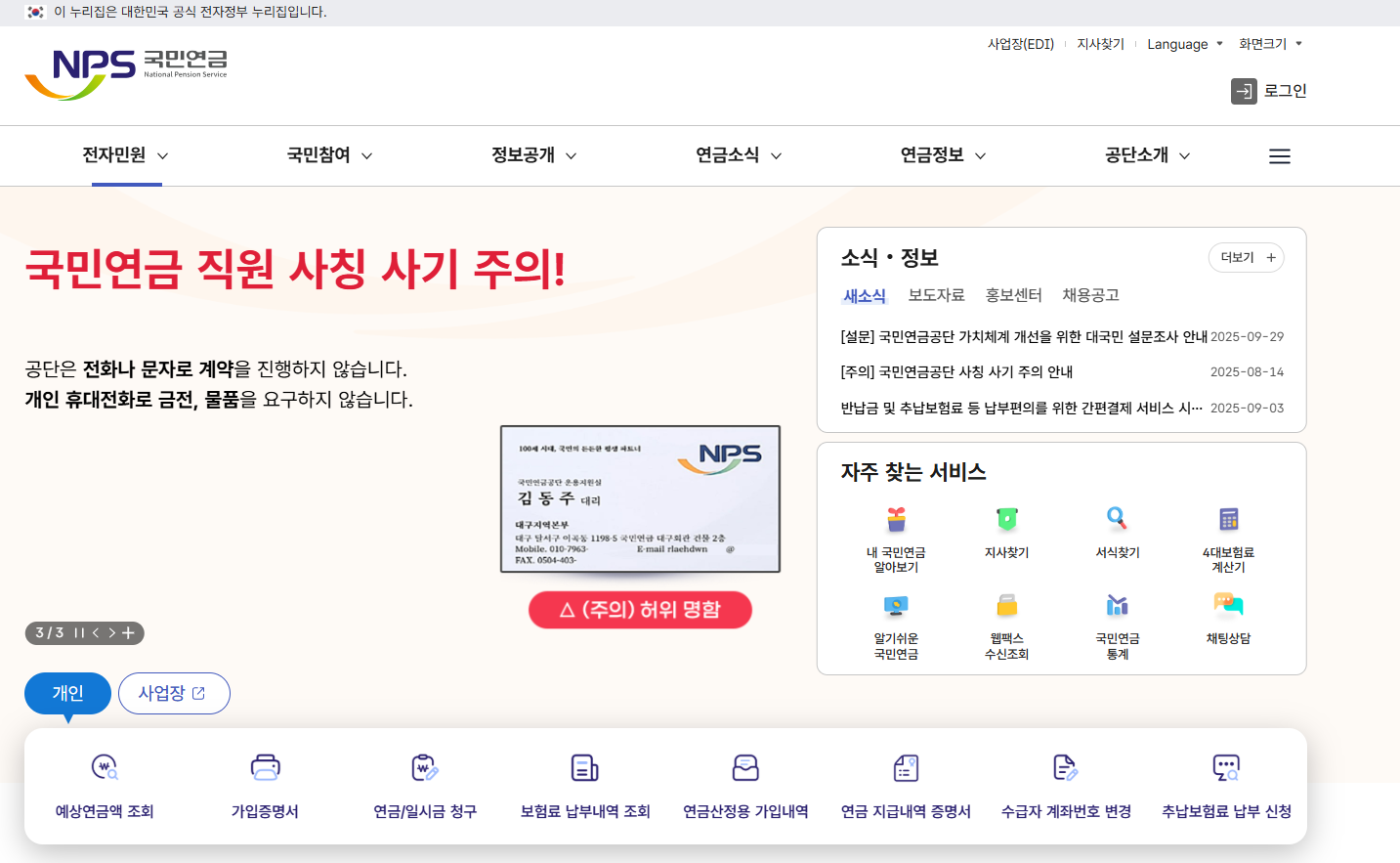Click the date 2025-09-29
The image size is (1400, 863).
click(x=1247, y=336)
